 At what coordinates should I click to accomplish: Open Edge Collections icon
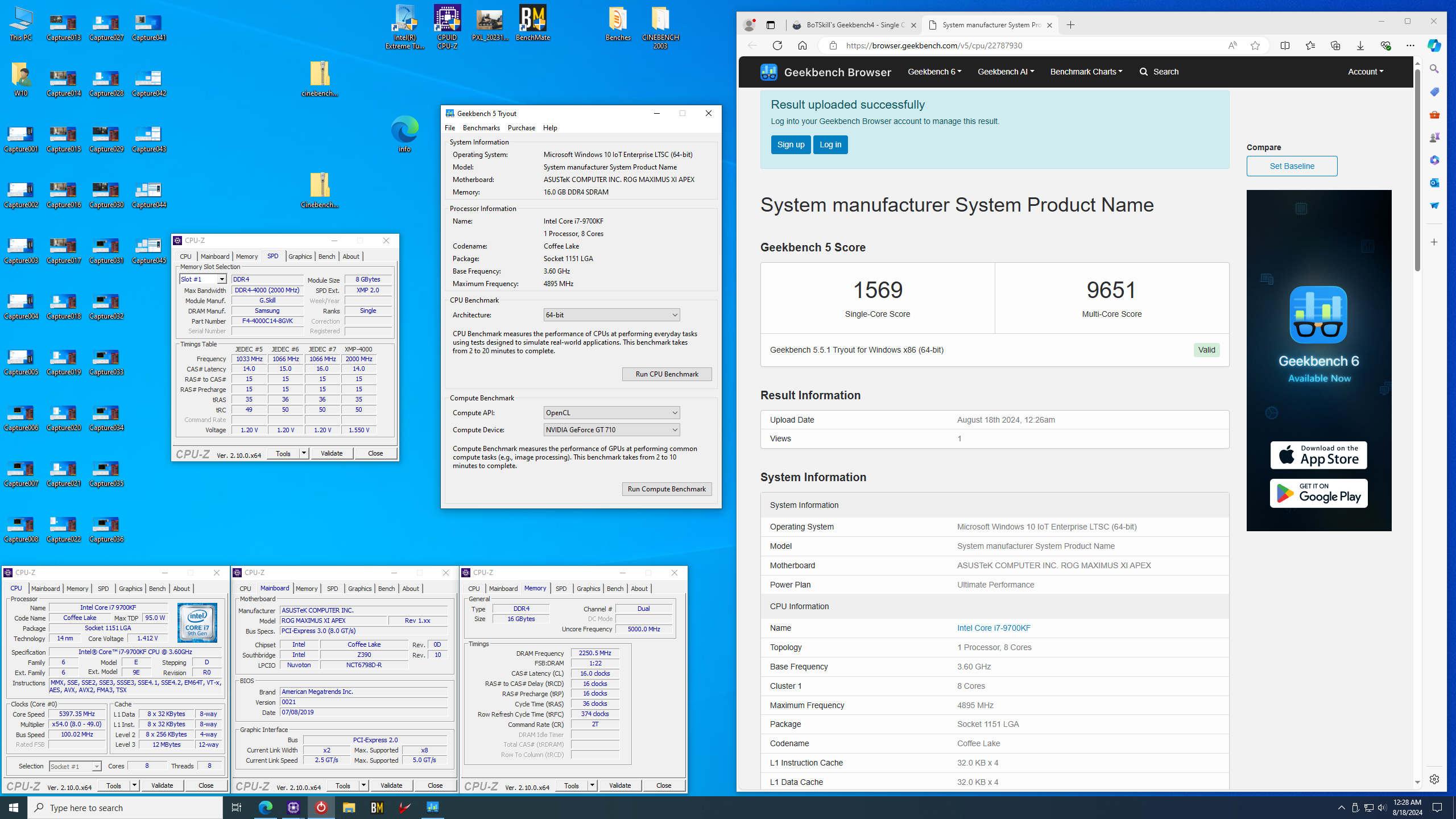tap(1335, 45)
